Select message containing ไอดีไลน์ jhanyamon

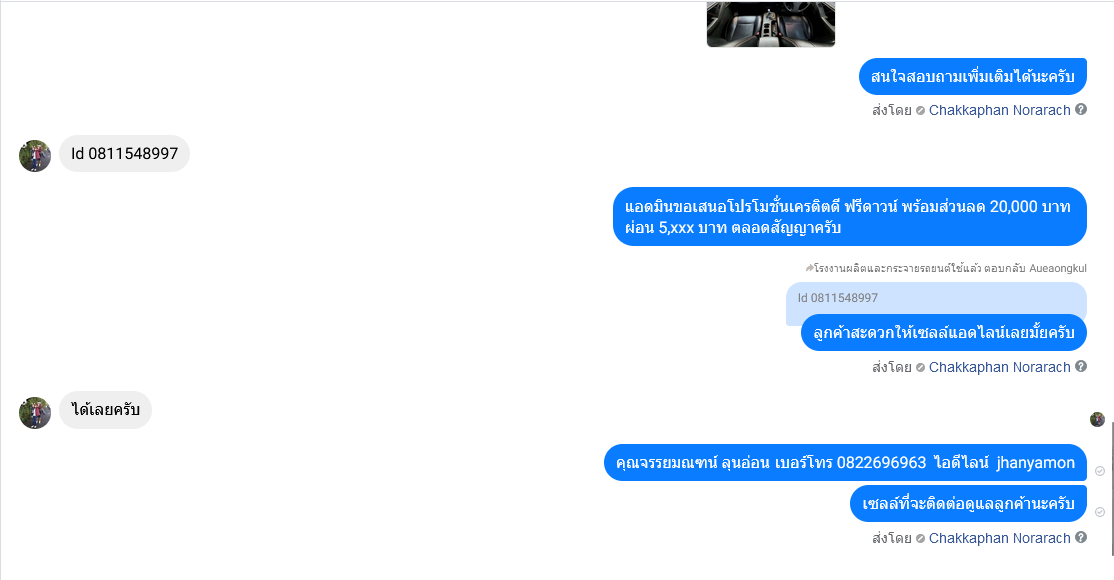pos(845,463)
